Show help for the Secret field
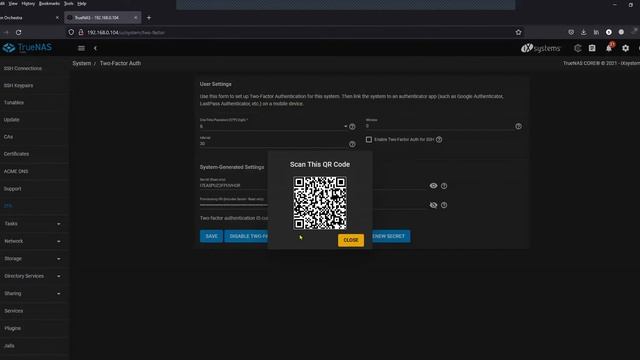Viewport: 640px width, 360px height. (444, 186)
